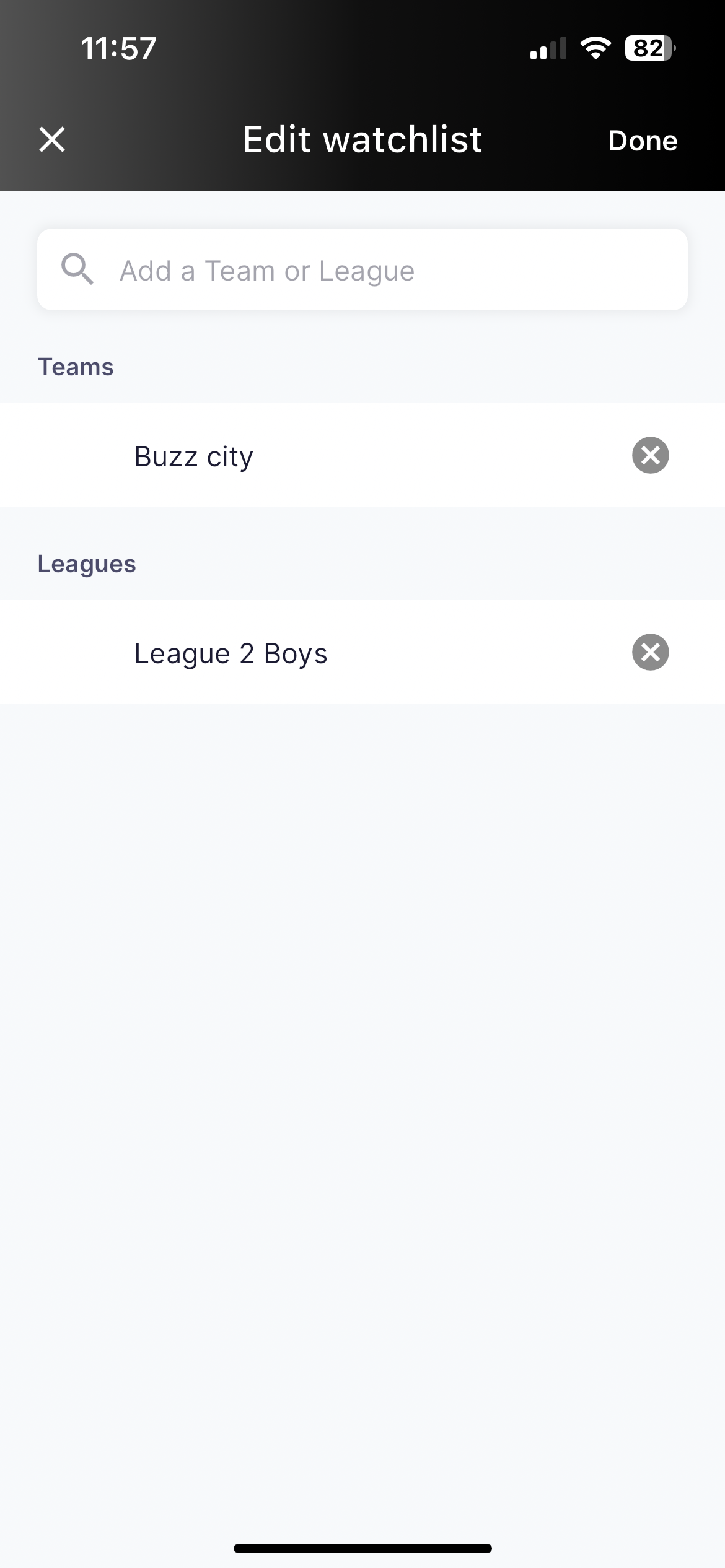Click the magnifying glass search icon
725x1568 pixels.
77,269
